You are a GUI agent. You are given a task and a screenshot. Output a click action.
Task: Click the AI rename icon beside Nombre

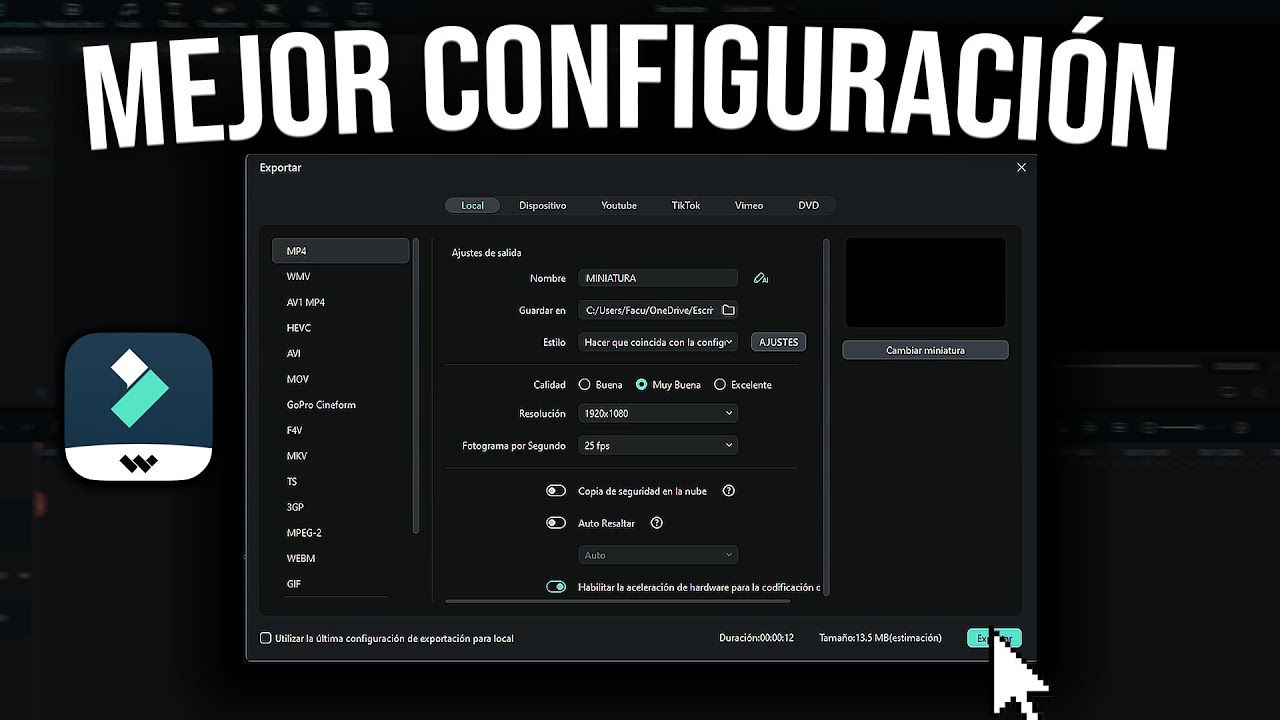coord(761,278)
